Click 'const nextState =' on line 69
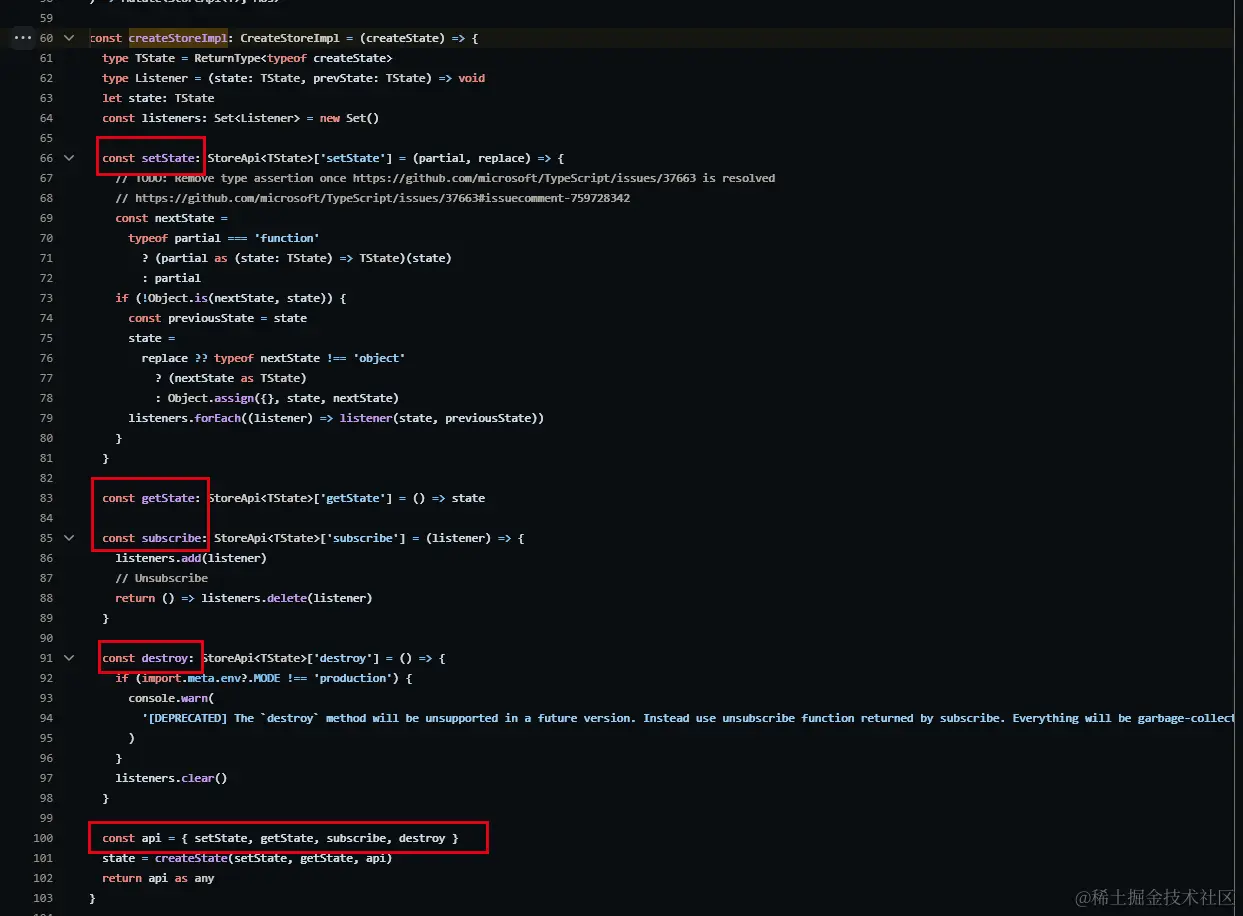 pyautogui.click(x=172, y=218)
